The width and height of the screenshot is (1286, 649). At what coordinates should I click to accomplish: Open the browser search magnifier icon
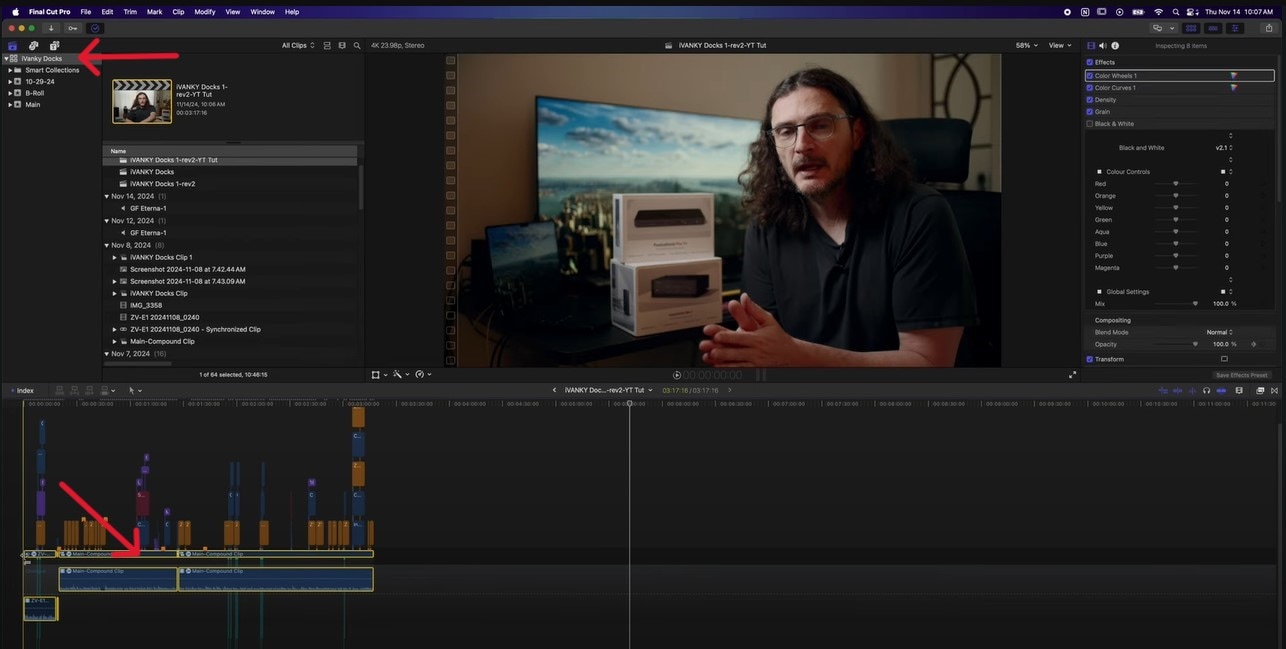point(357,45)
